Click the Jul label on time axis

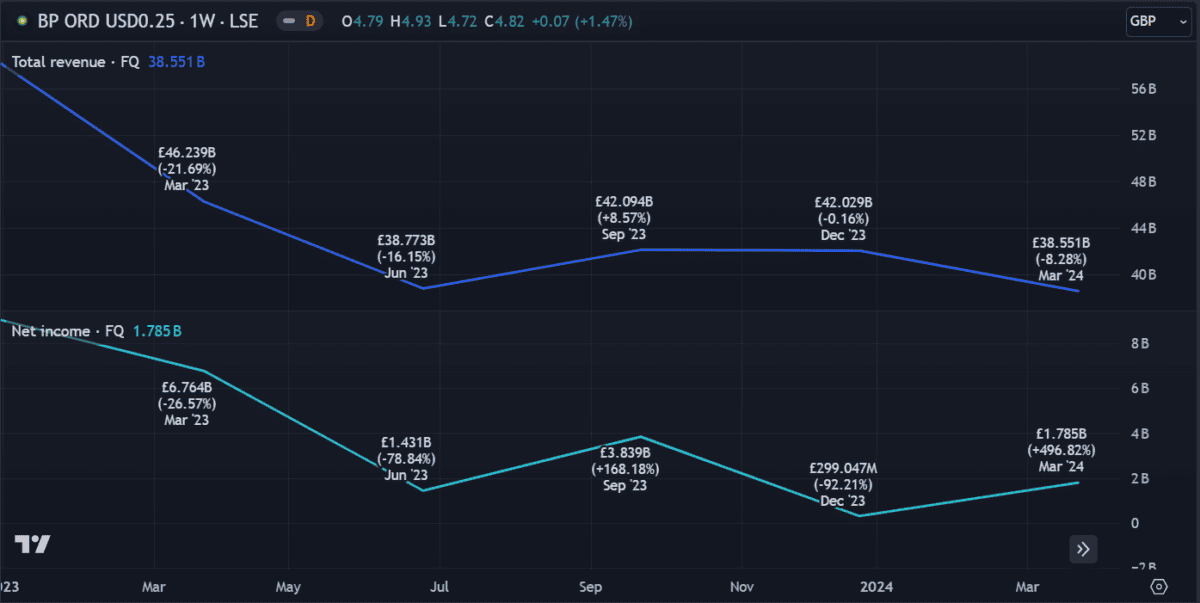coord(437,586)
